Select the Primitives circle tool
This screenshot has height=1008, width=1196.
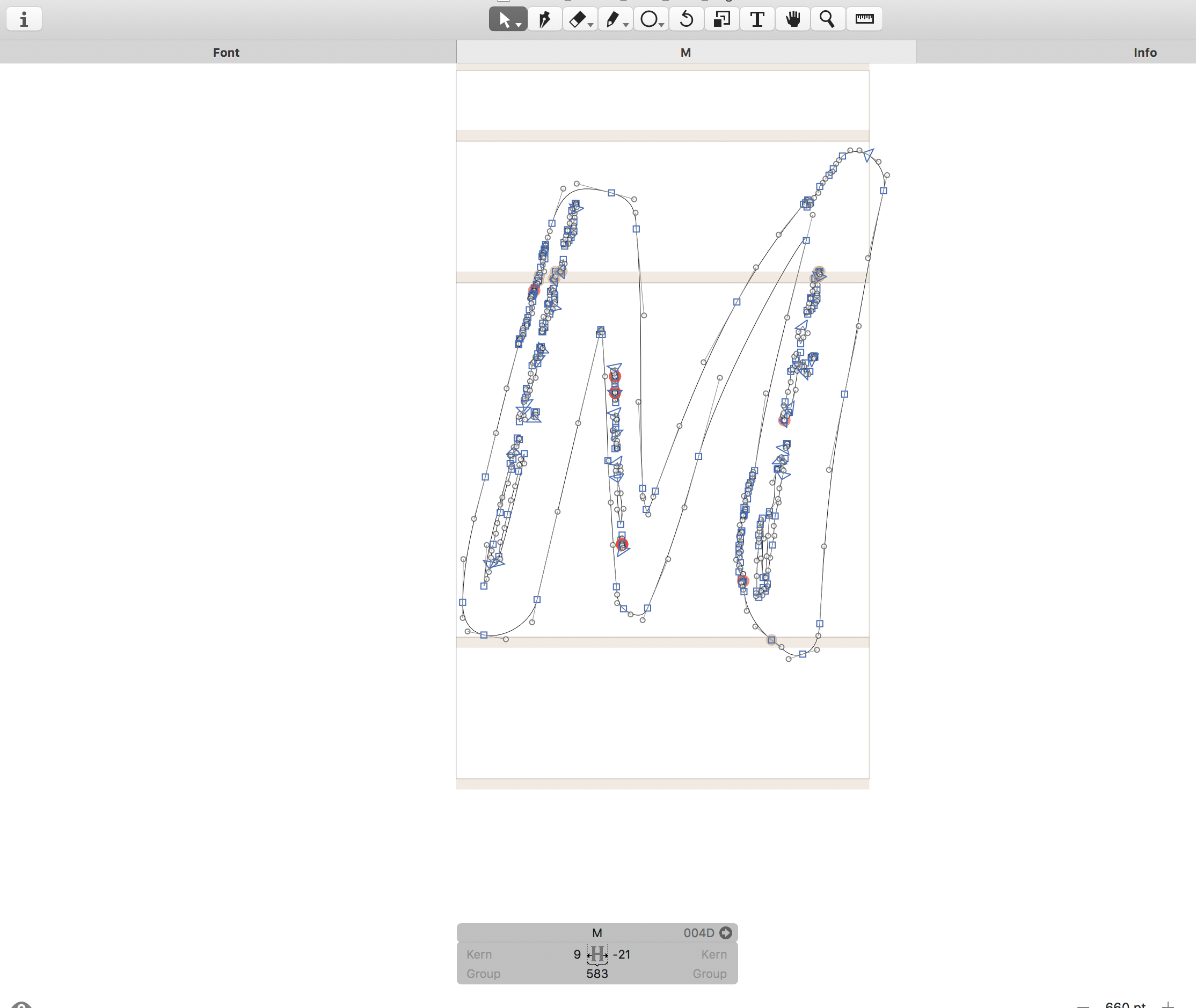648,19
